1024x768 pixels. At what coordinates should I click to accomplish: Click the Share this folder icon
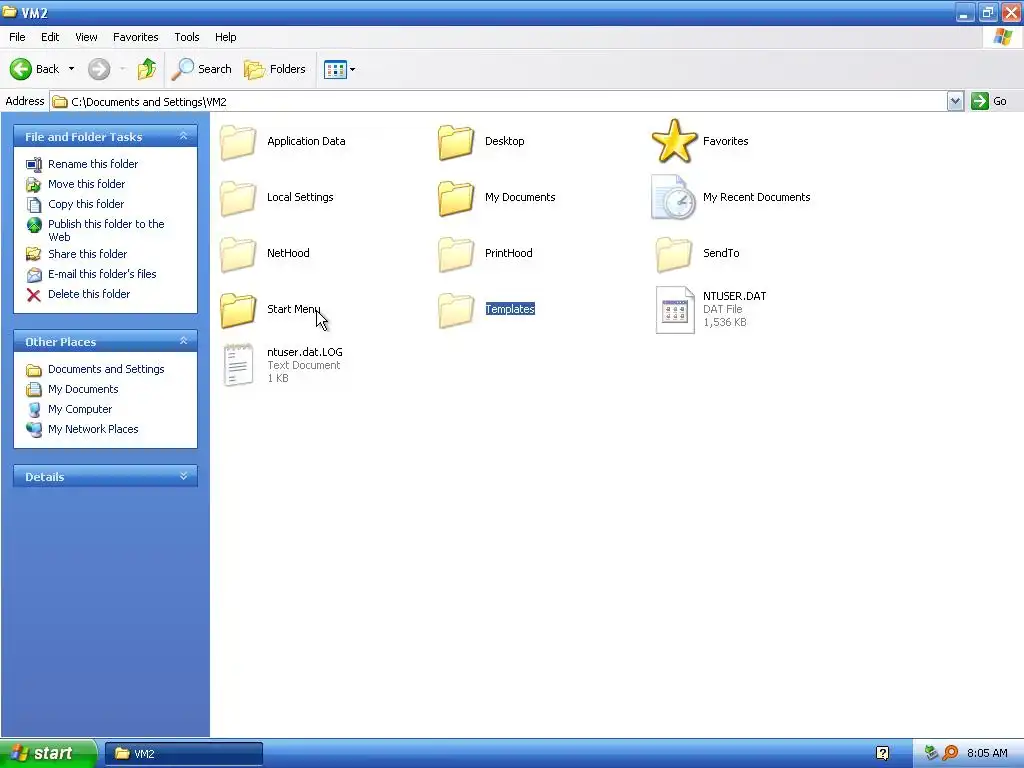[34, 254]
